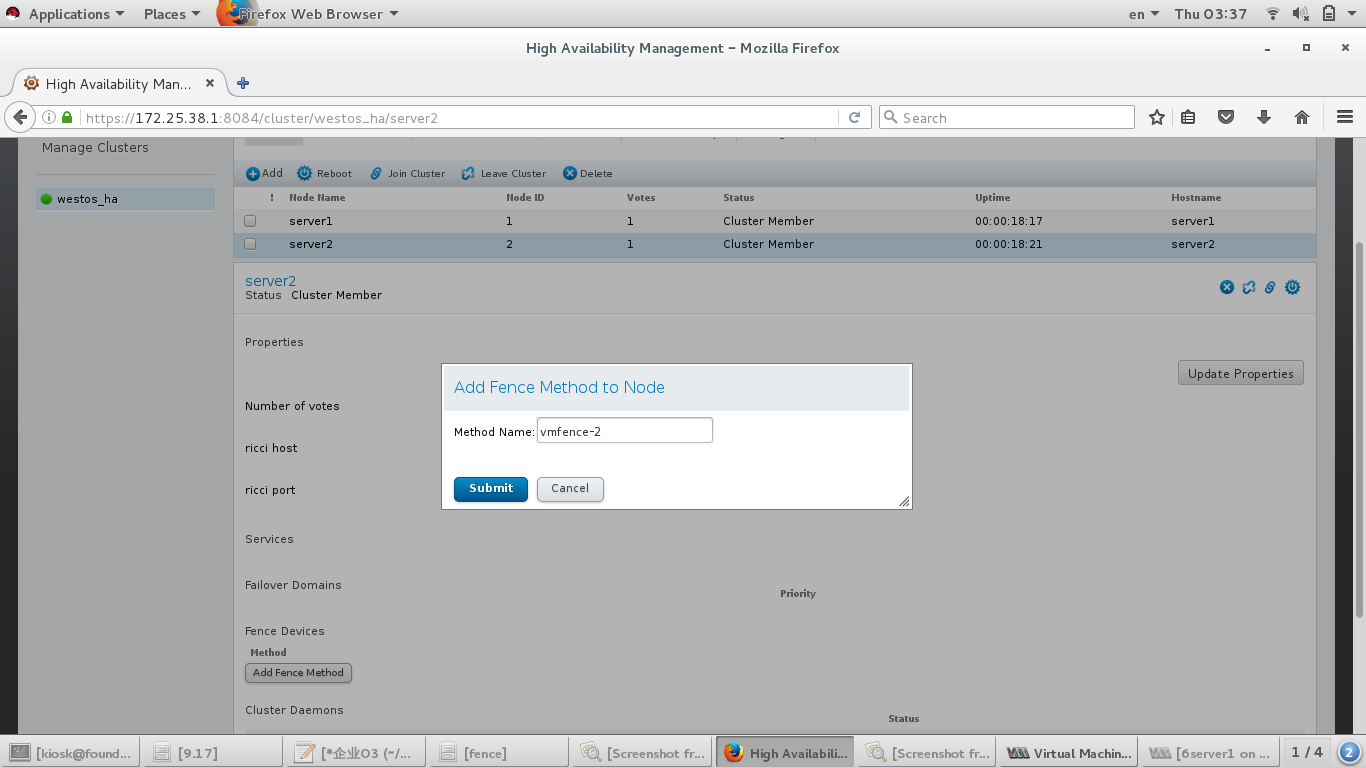Click the Add Fence Method button
The height and width of the screenshot is (768, 1366).
tap(298, 673)
